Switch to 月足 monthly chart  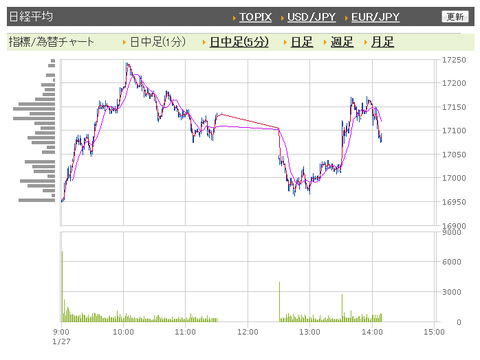(x=383, y=42)
